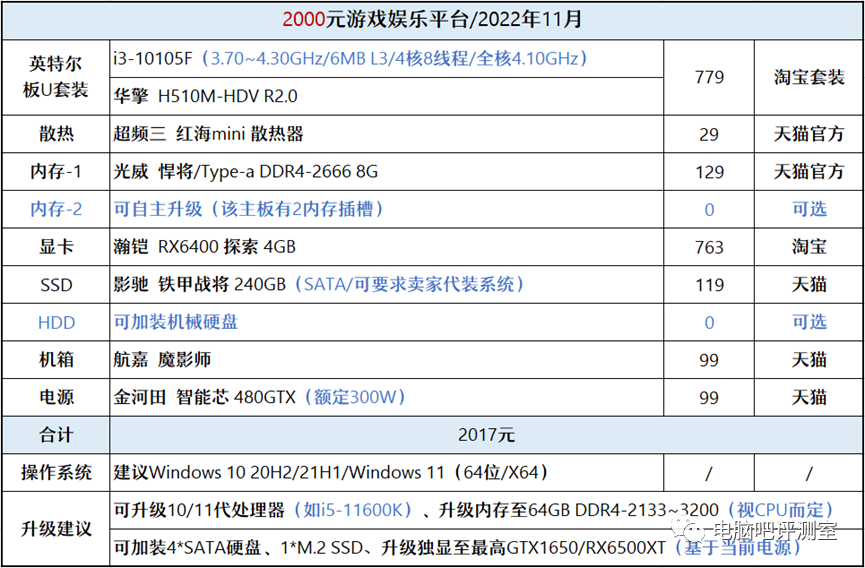Click the blue 'HDD' row label
Viewport: 865px width, 568px height.
56,322
